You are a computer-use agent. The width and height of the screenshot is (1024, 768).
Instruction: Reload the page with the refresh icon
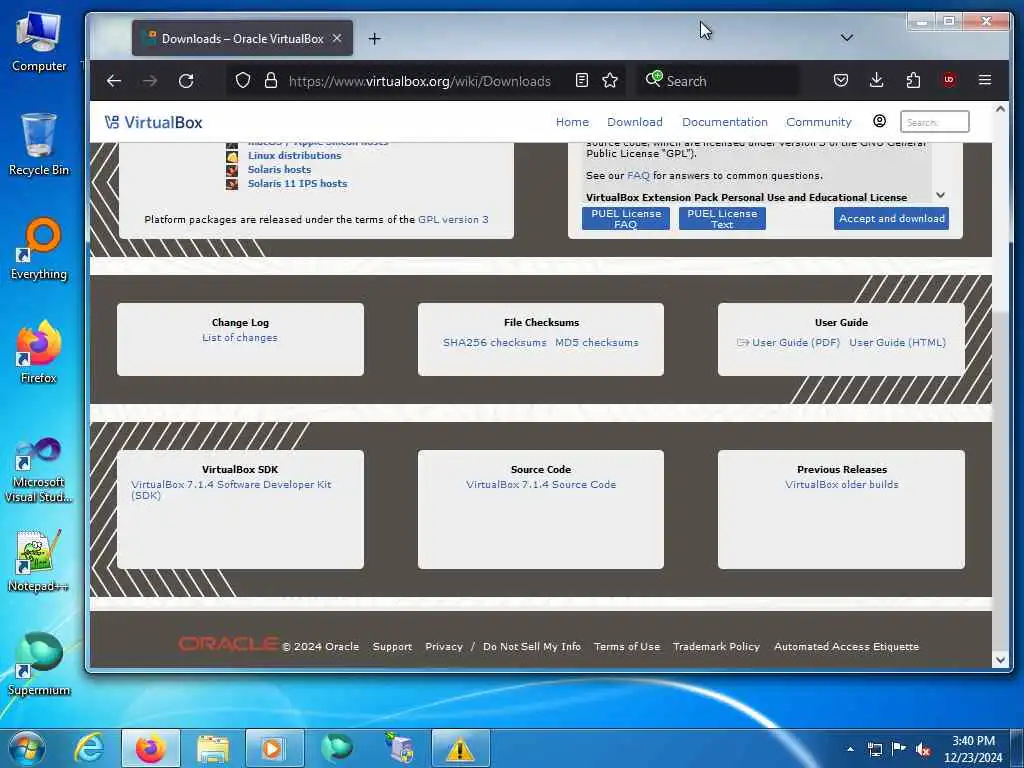pyautogui.click(x=186, y=81)
